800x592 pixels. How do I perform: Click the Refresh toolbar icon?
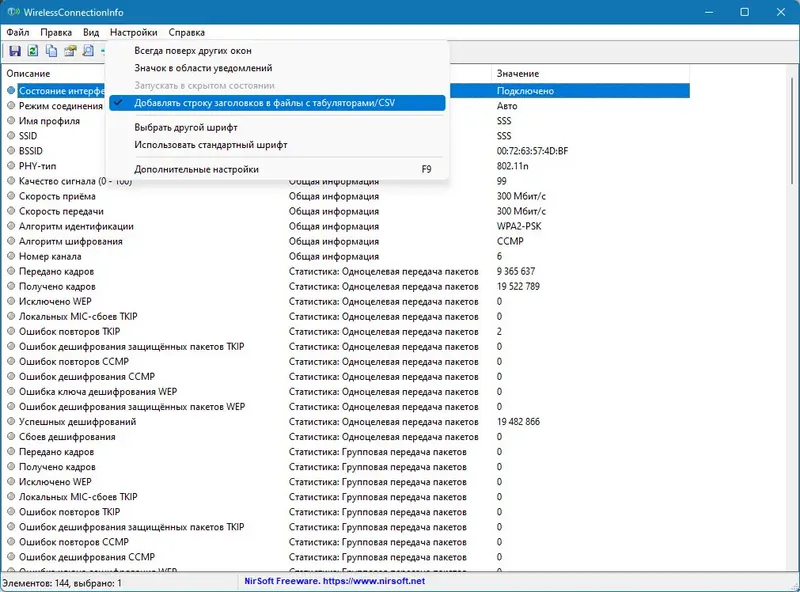[x=33, y=51]
